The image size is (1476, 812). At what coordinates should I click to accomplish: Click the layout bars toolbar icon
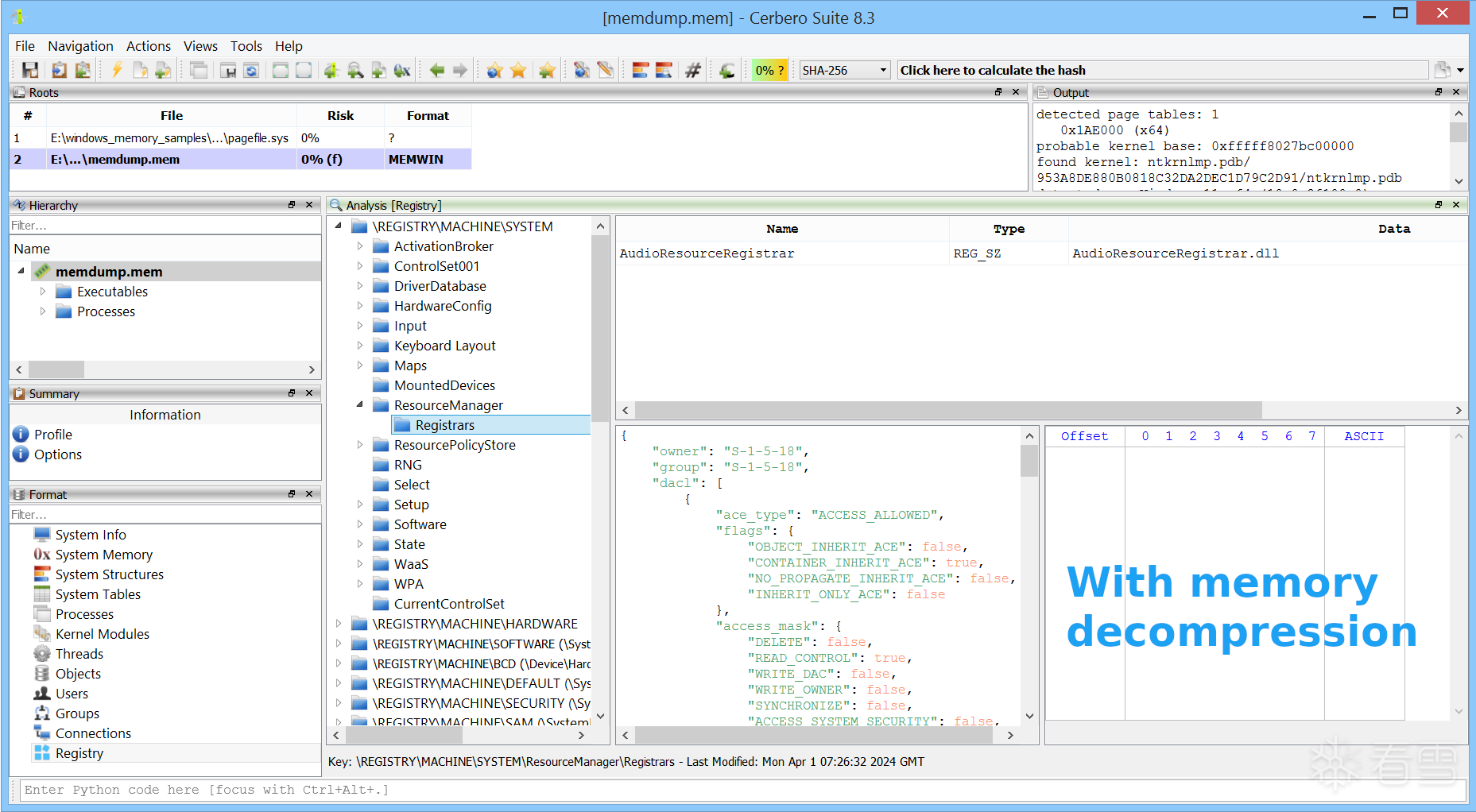tap(640, 70)
